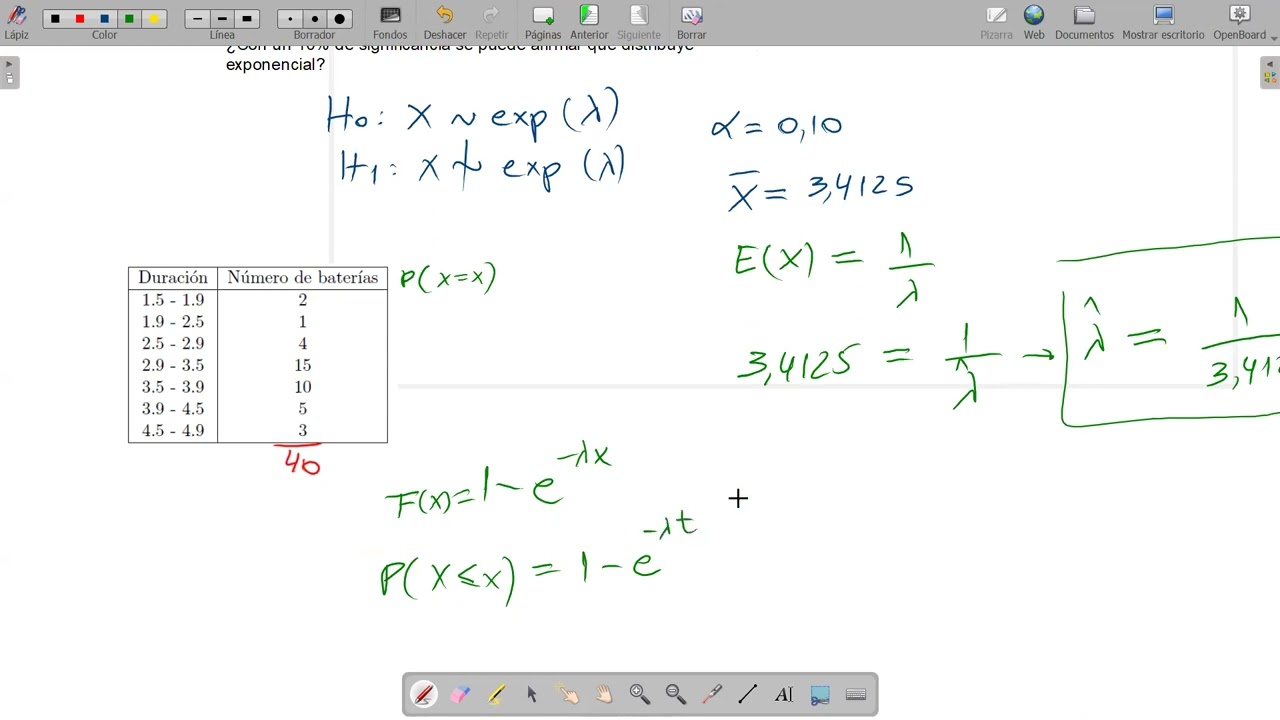The width and height of the screenshot is (1280, 720).
Task: Open the Documentos manager
Action: [1084, 22]
